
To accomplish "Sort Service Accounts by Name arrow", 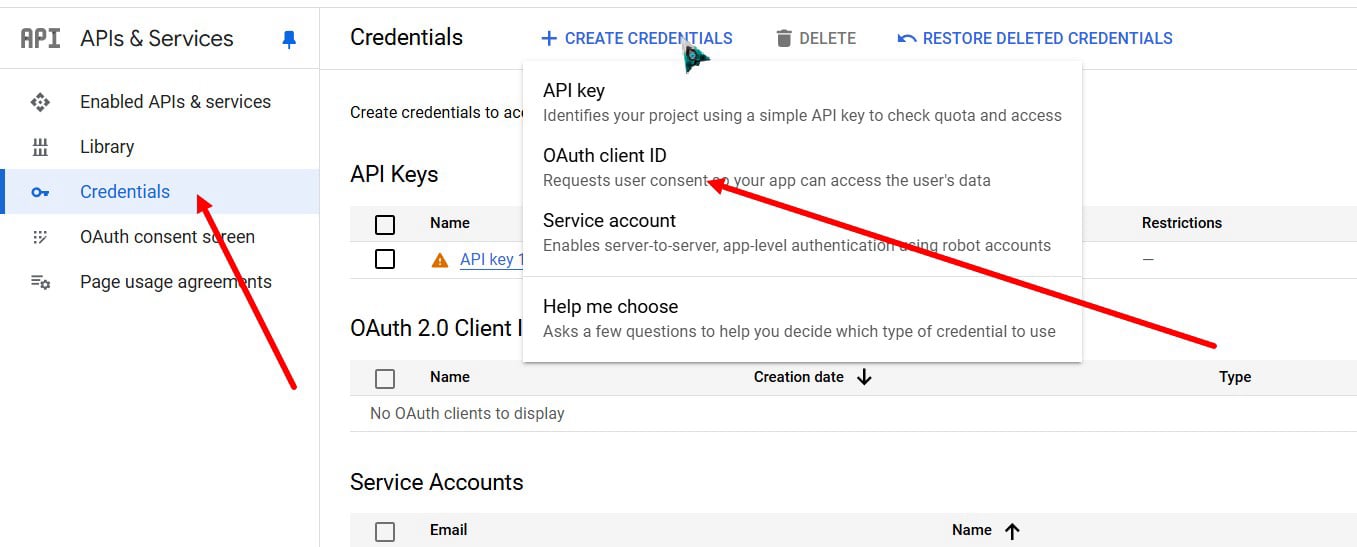I will point(1012,531).
